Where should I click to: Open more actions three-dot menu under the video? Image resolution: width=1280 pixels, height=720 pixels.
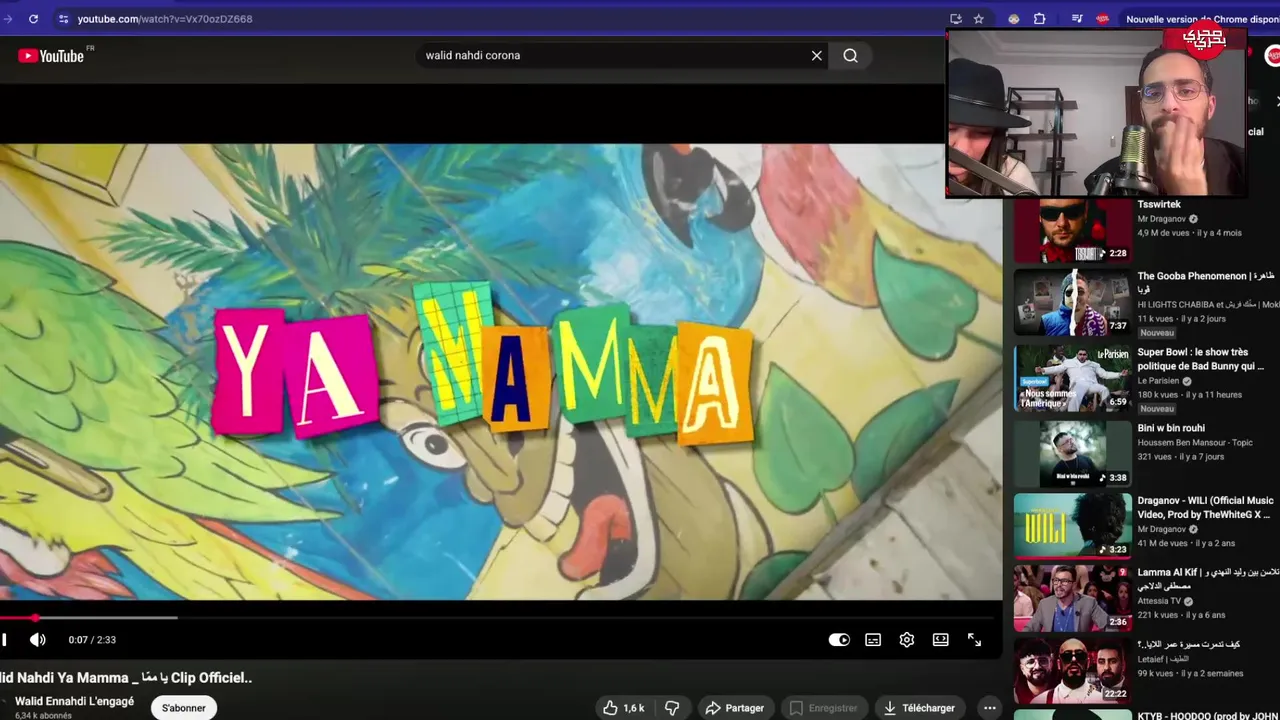click(990, 708)
